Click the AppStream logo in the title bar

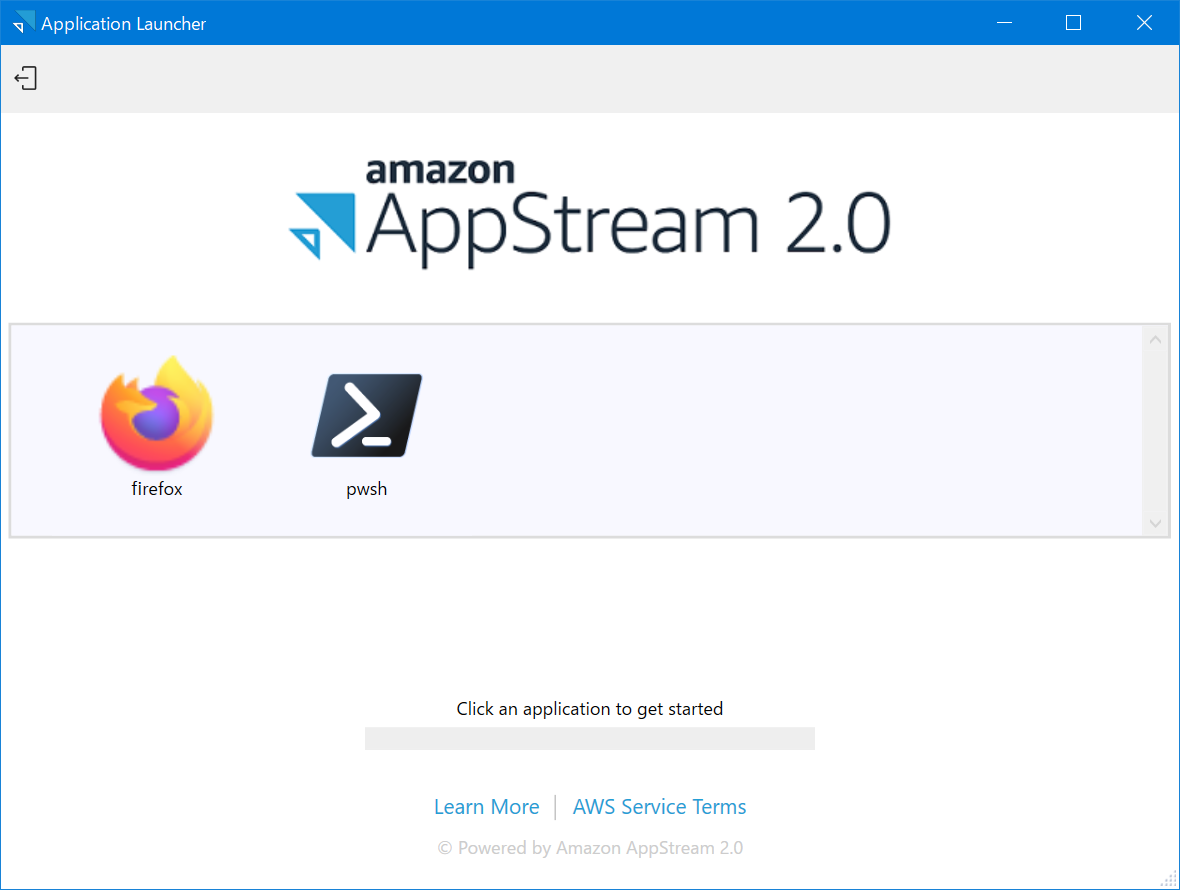pos(20,22)
